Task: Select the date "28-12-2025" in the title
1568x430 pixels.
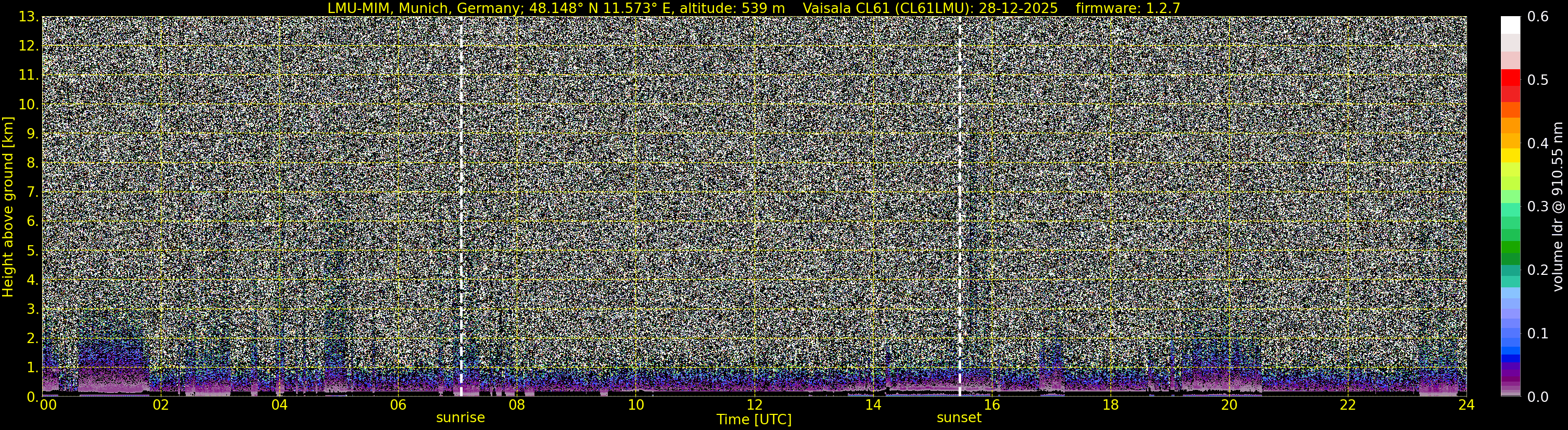Action: click(x=1018, y=8)
